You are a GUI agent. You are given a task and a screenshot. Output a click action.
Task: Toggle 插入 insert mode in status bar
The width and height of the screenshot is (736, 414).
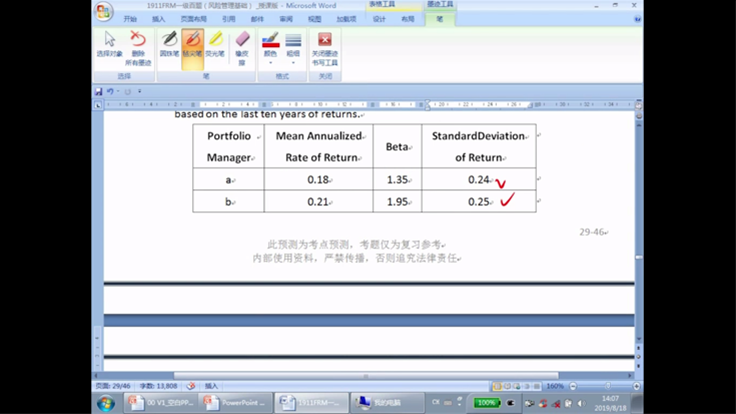212,385
